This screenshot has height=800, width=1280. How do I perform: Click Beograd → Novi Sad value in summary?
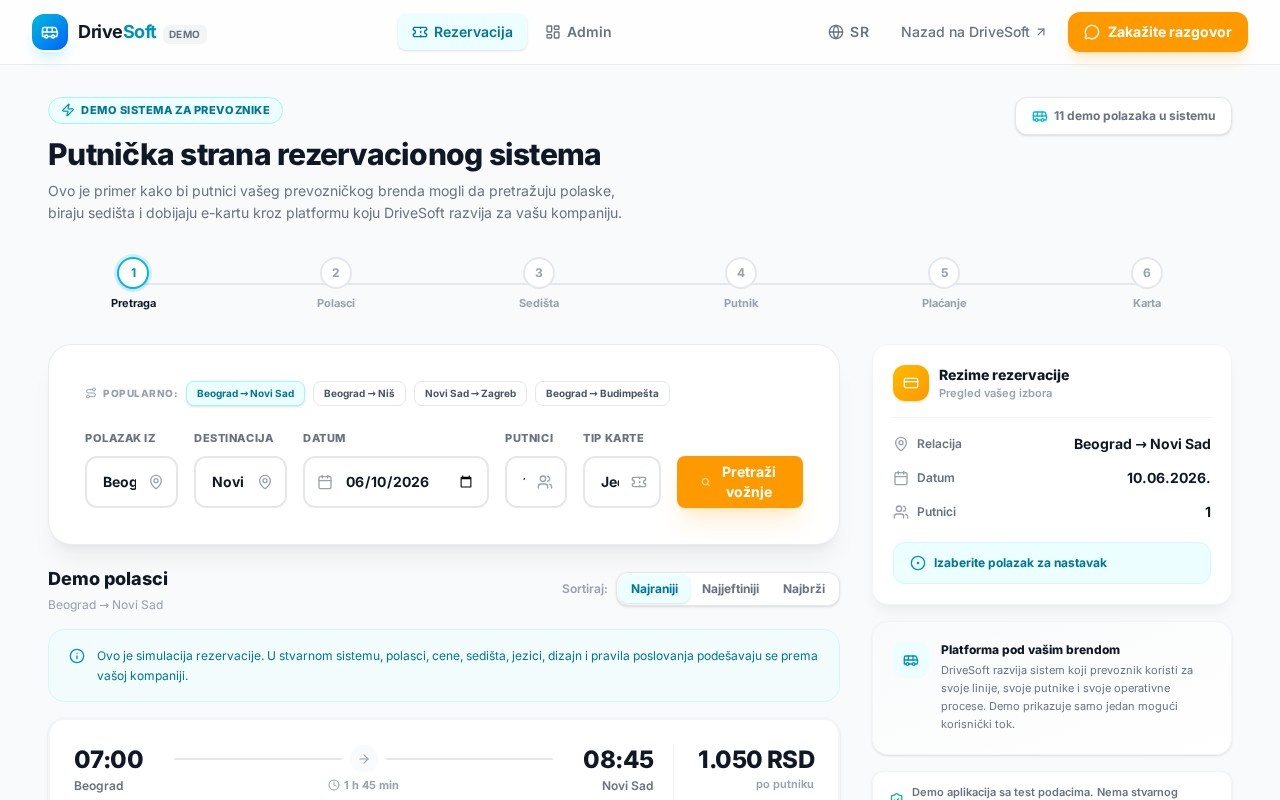tap(1142, 444)
